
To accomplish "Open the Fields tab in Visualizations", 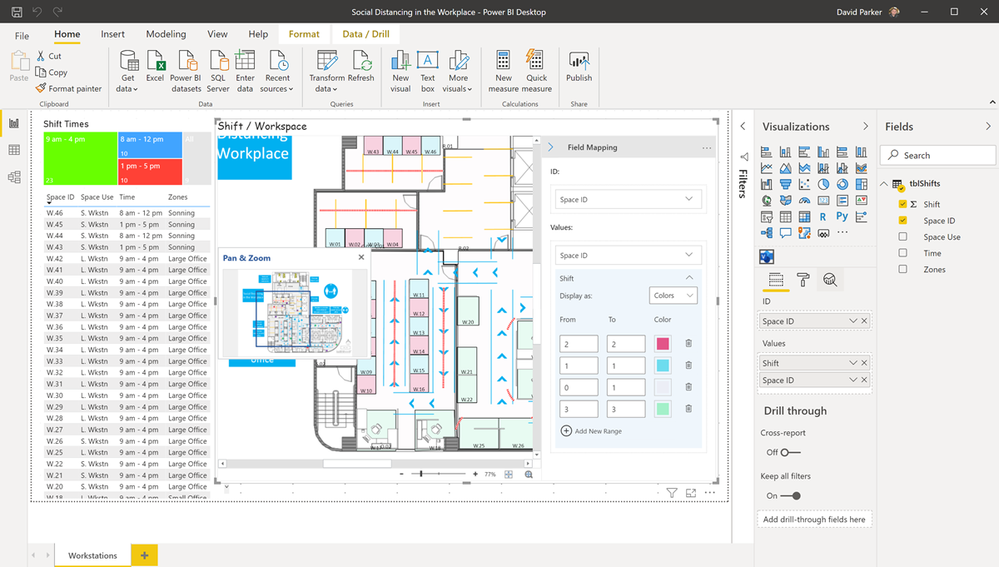I will pyautogui.click(x=775, y=280).
